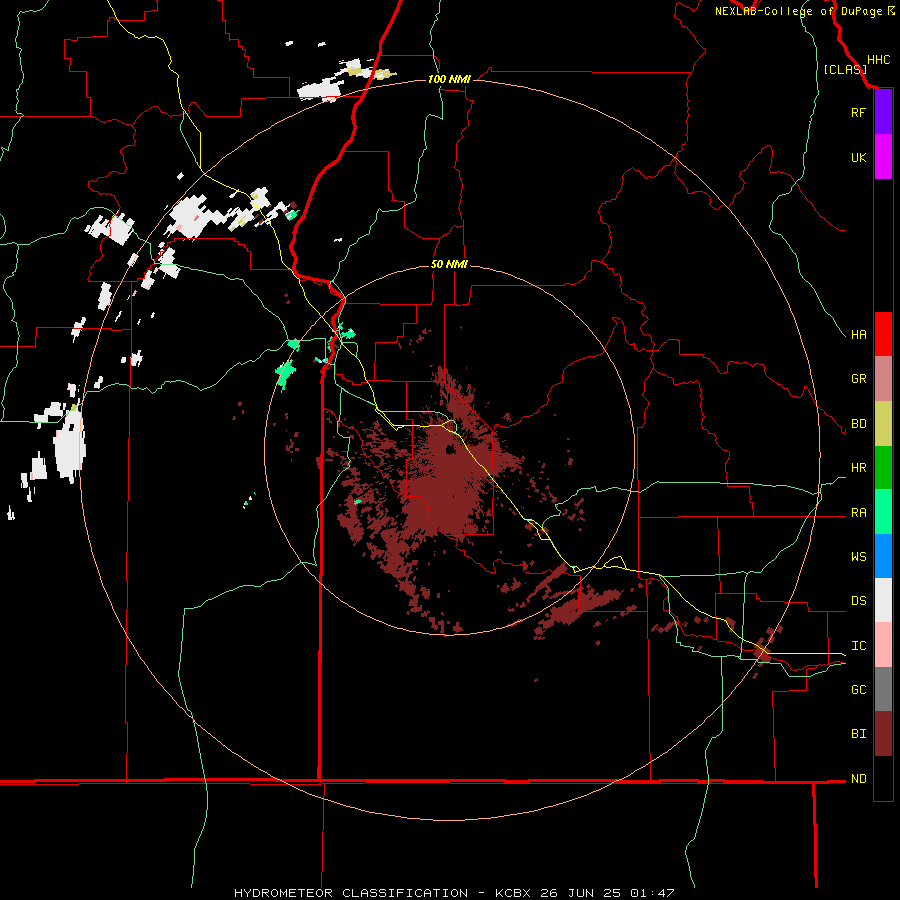Click the 01:47 timestamp
Screen dimensions: 900x900
651,893
